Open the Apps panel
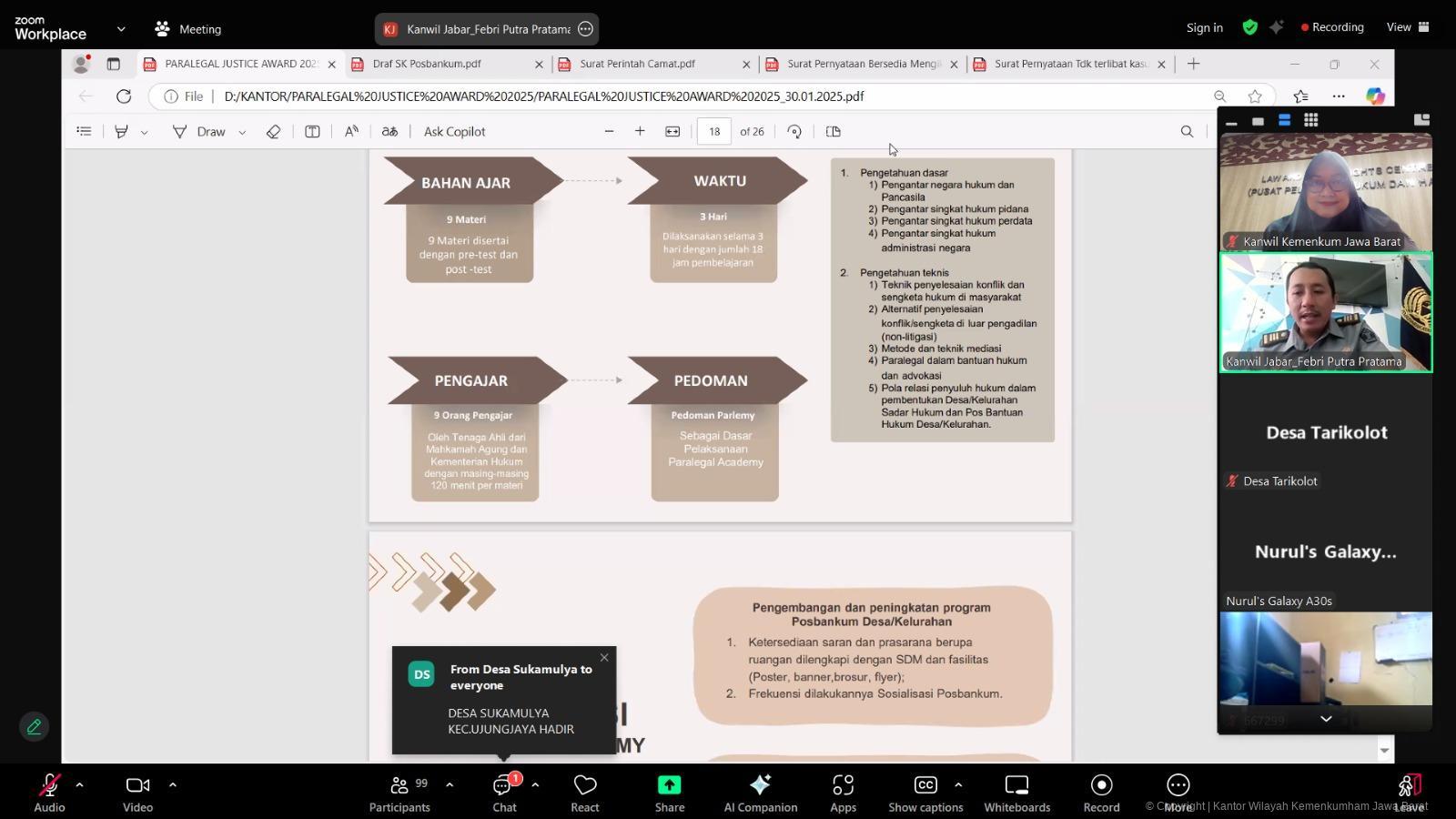 843,792
